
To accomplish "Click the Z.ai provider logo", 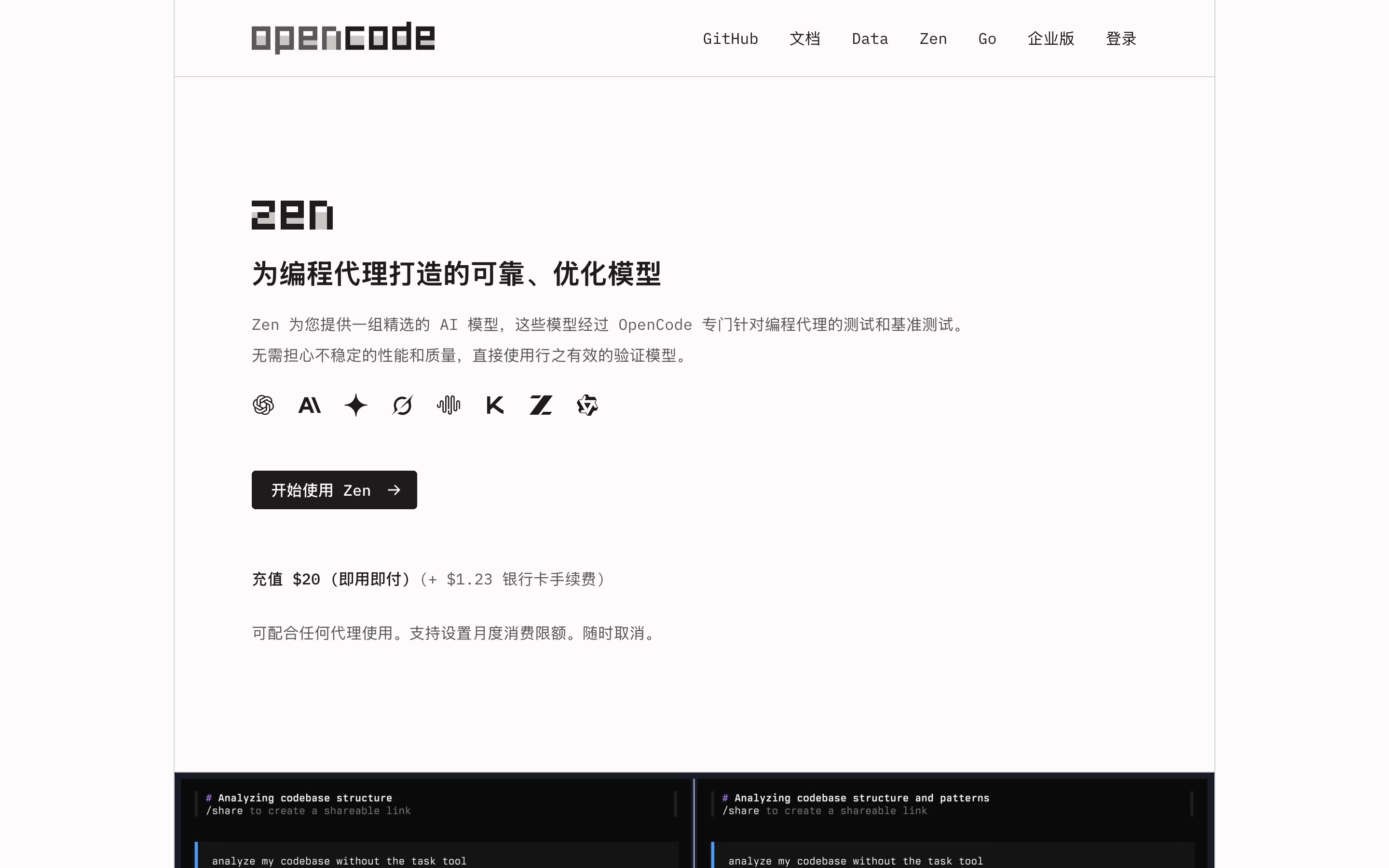I will coord(541,405).
